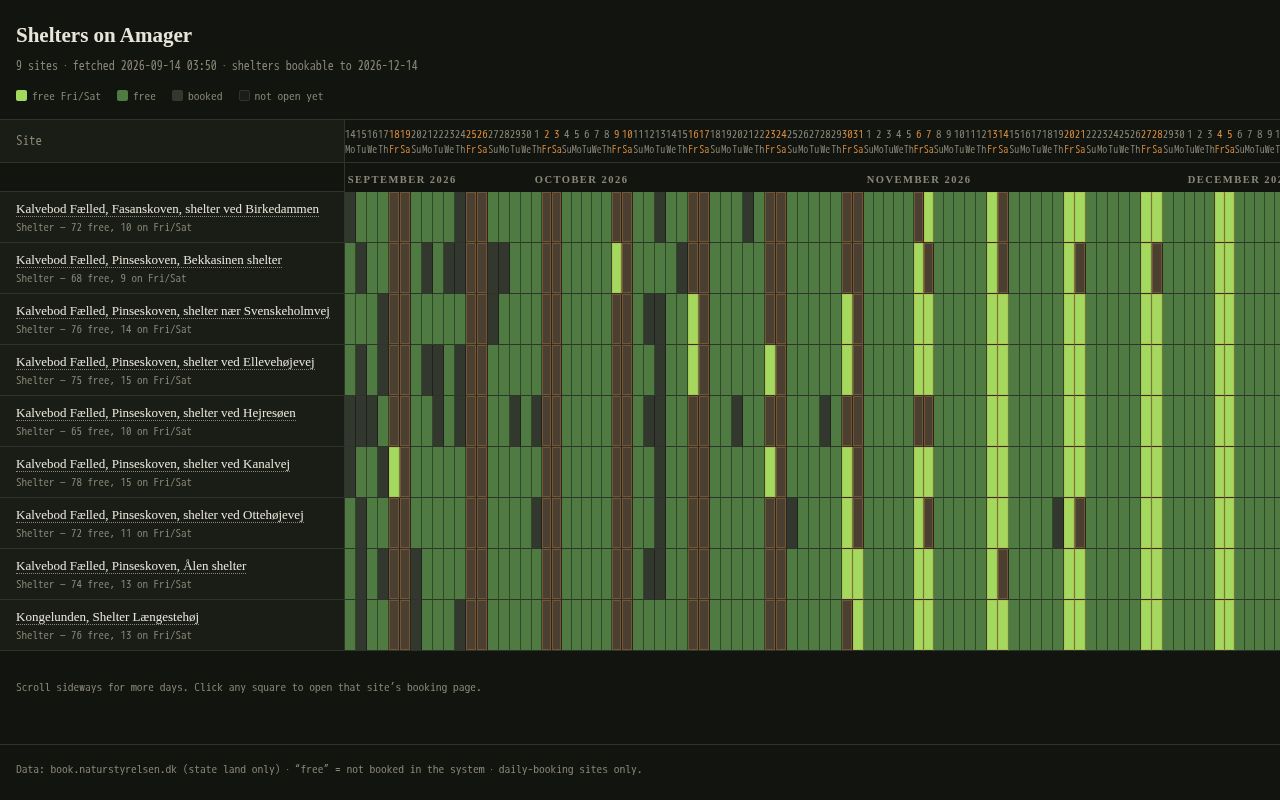Open Birkedammen shelter's free Friday 13 November square

pyautogui.click(x=992, y=217)
